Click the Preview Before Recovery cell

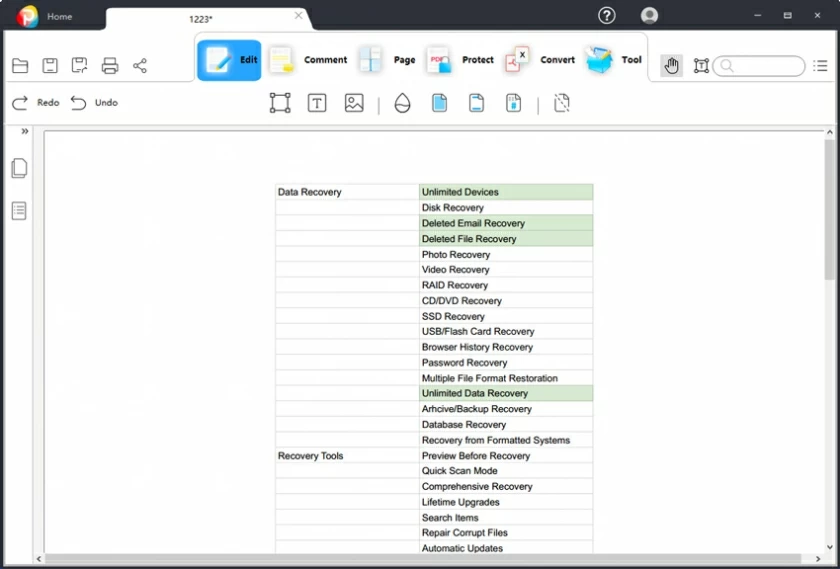pyautogui.click(x=506, y=455)
